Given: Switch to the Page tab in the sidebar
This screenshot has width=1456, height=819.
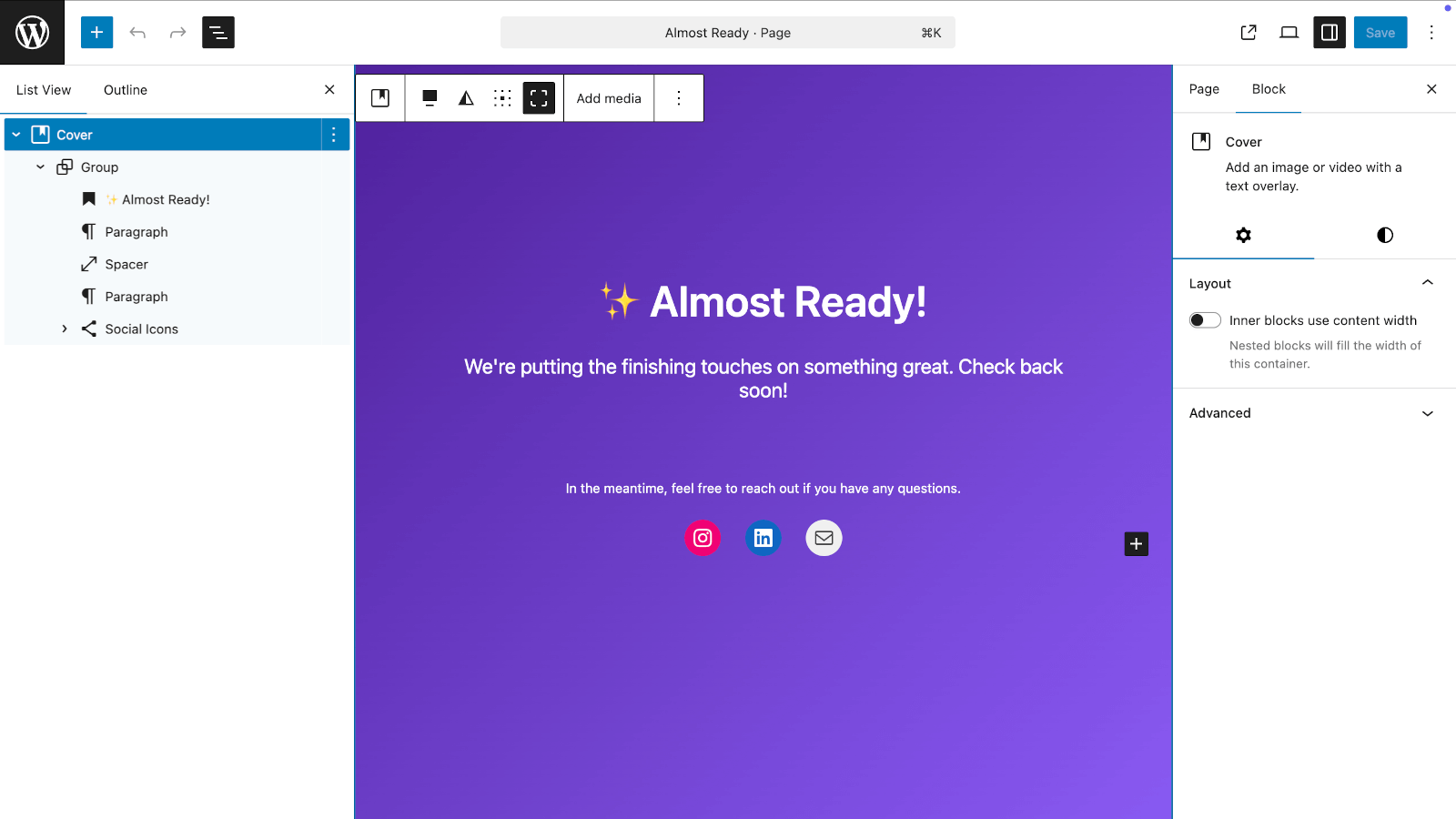Looking at the screenshot, I should [x=1202, y=88].
